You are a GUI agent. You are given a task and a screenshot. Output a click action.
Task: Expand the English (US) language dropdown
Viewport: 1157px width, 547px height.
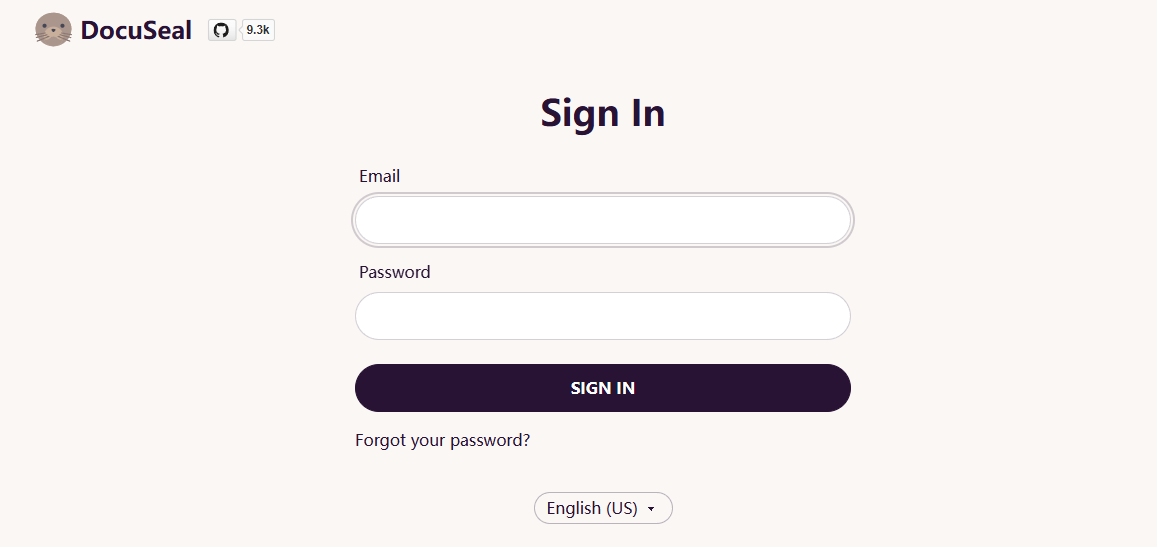(x=604, y=508)
